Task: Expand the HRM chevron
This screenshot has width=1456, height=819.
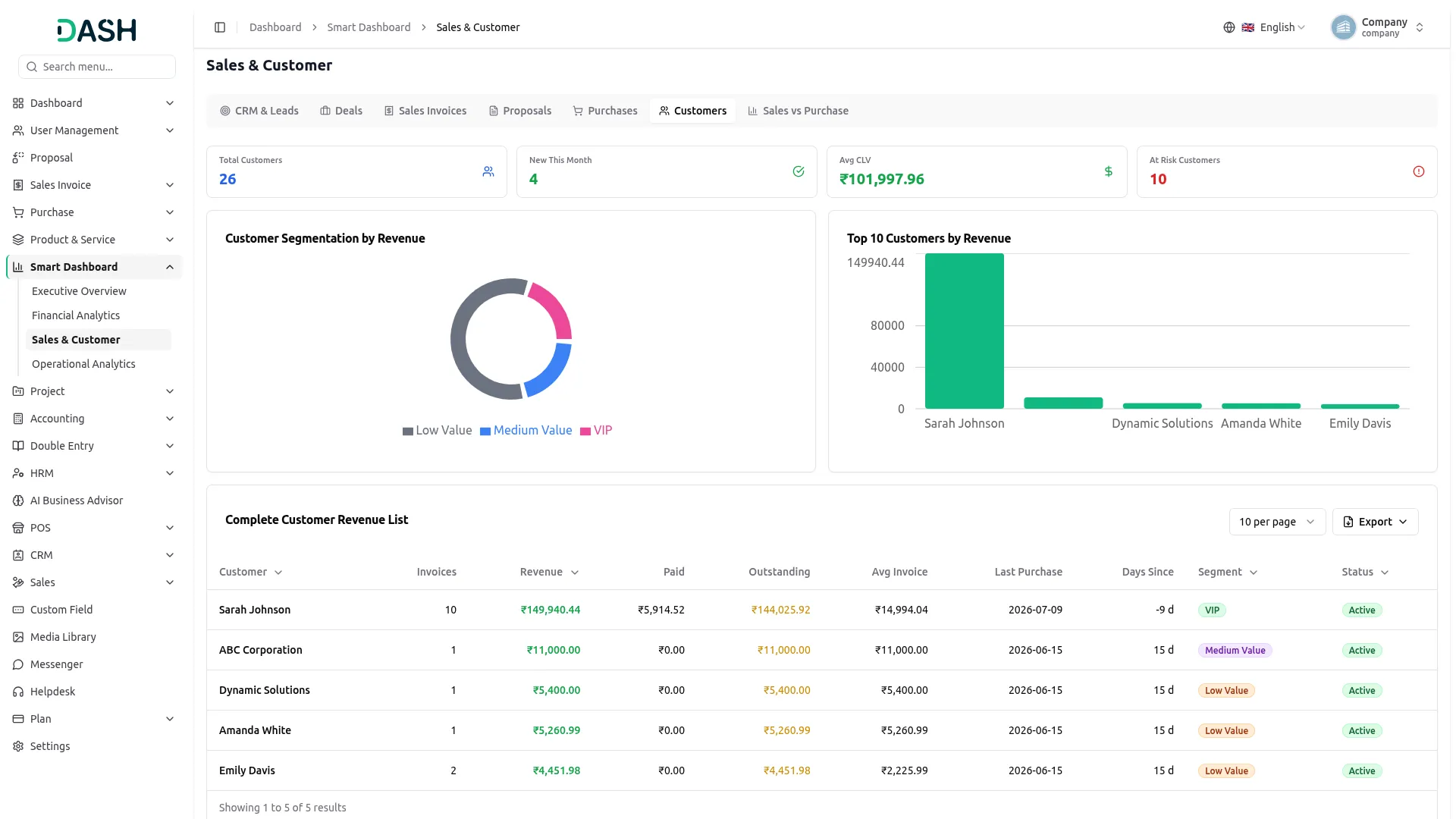Action: (x=170, y=473)
